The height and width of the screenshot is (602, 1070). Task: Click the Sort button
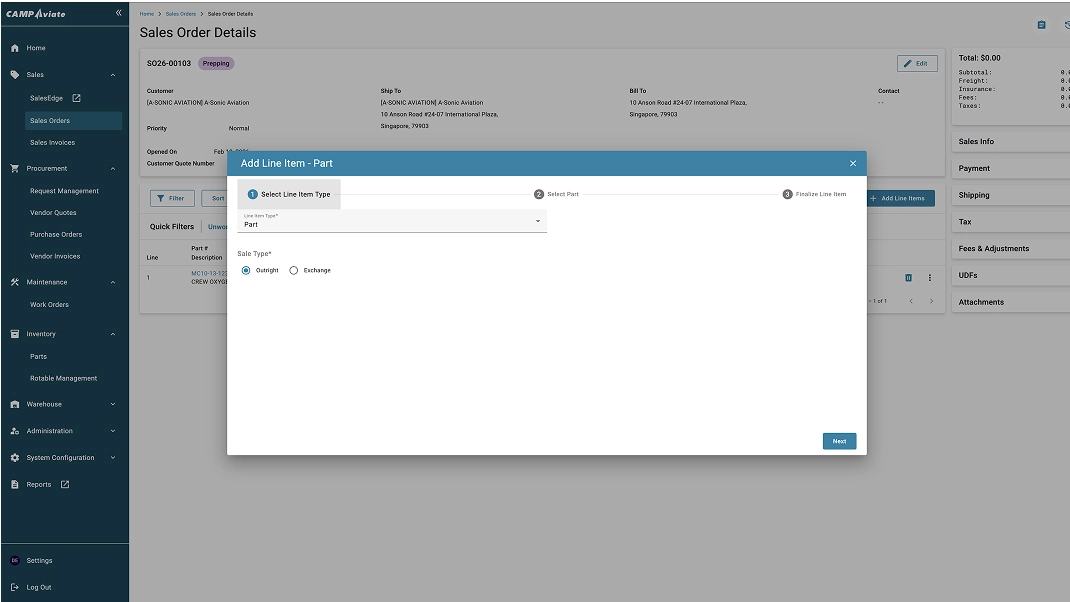point(215,199)
